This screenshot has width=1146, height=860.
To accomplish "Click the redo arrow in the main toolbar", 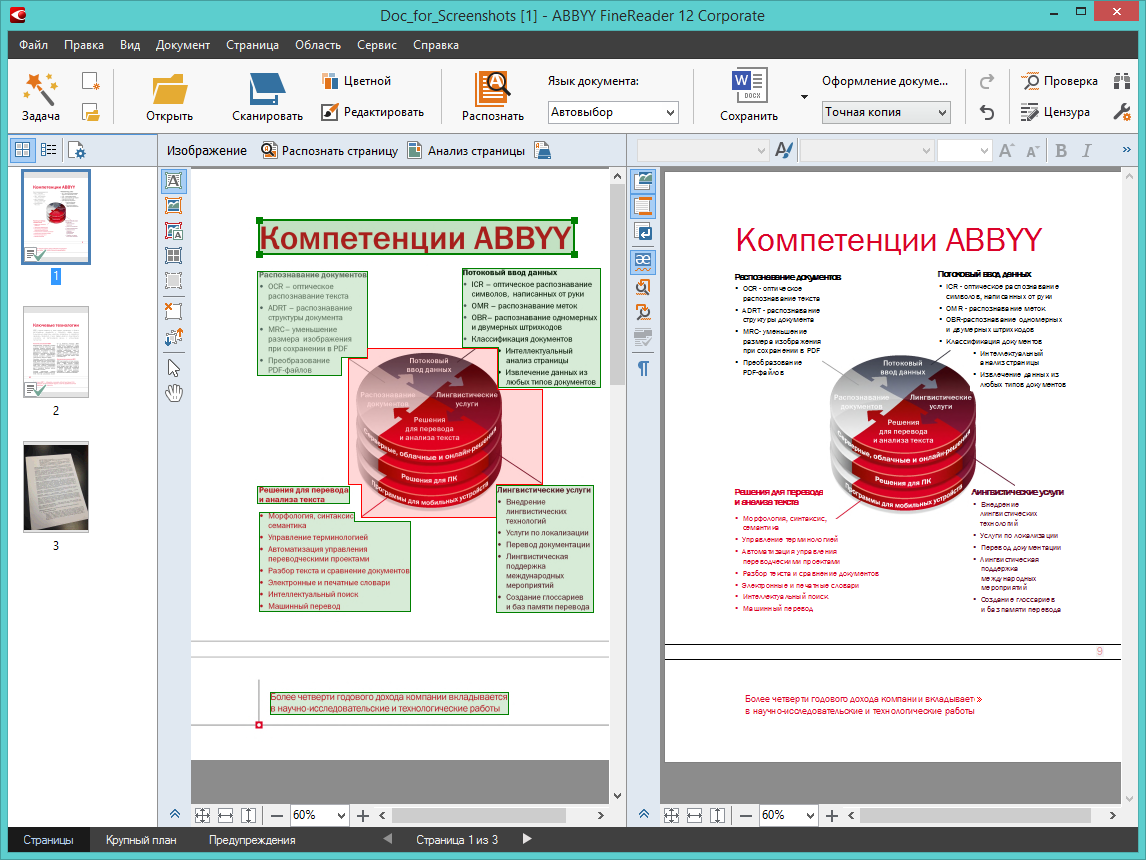I will [987, 81].
